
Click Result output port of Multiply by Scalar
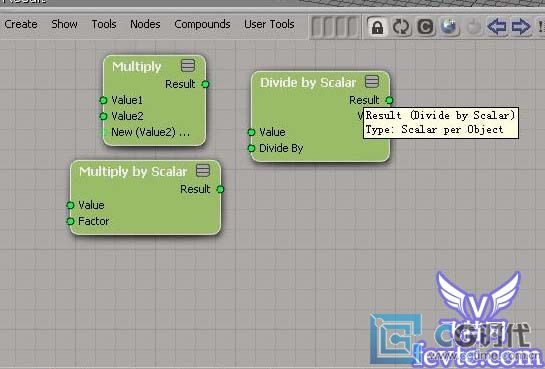220,189
